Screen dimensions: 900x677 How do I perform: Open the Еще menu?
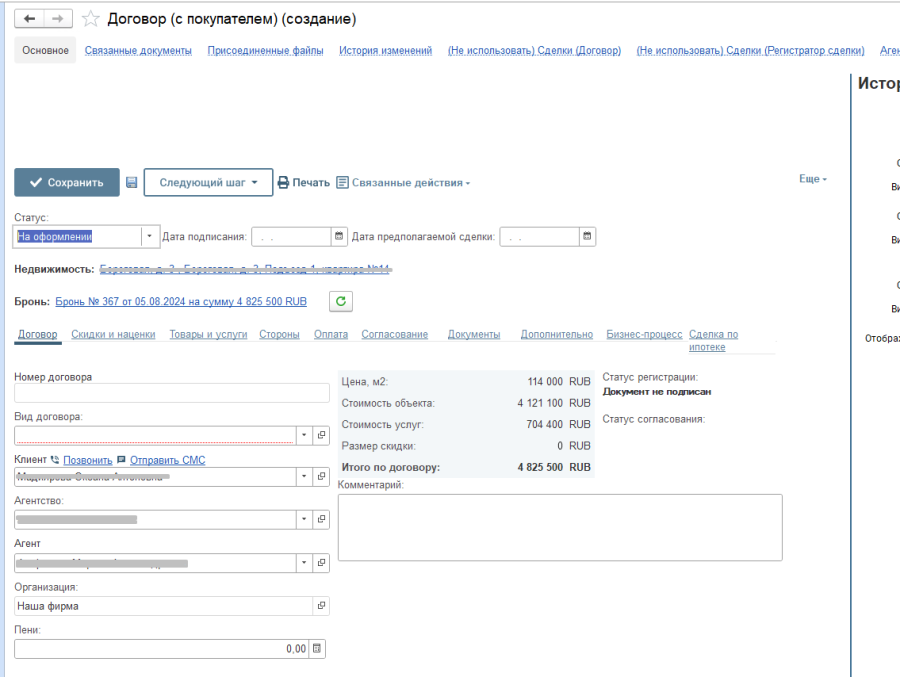point(812,179)
